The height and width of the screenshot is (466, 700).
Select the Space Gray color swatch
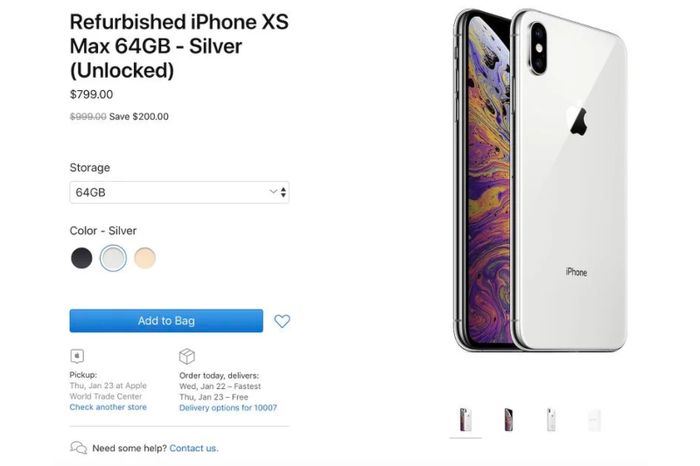pos(82,258)
